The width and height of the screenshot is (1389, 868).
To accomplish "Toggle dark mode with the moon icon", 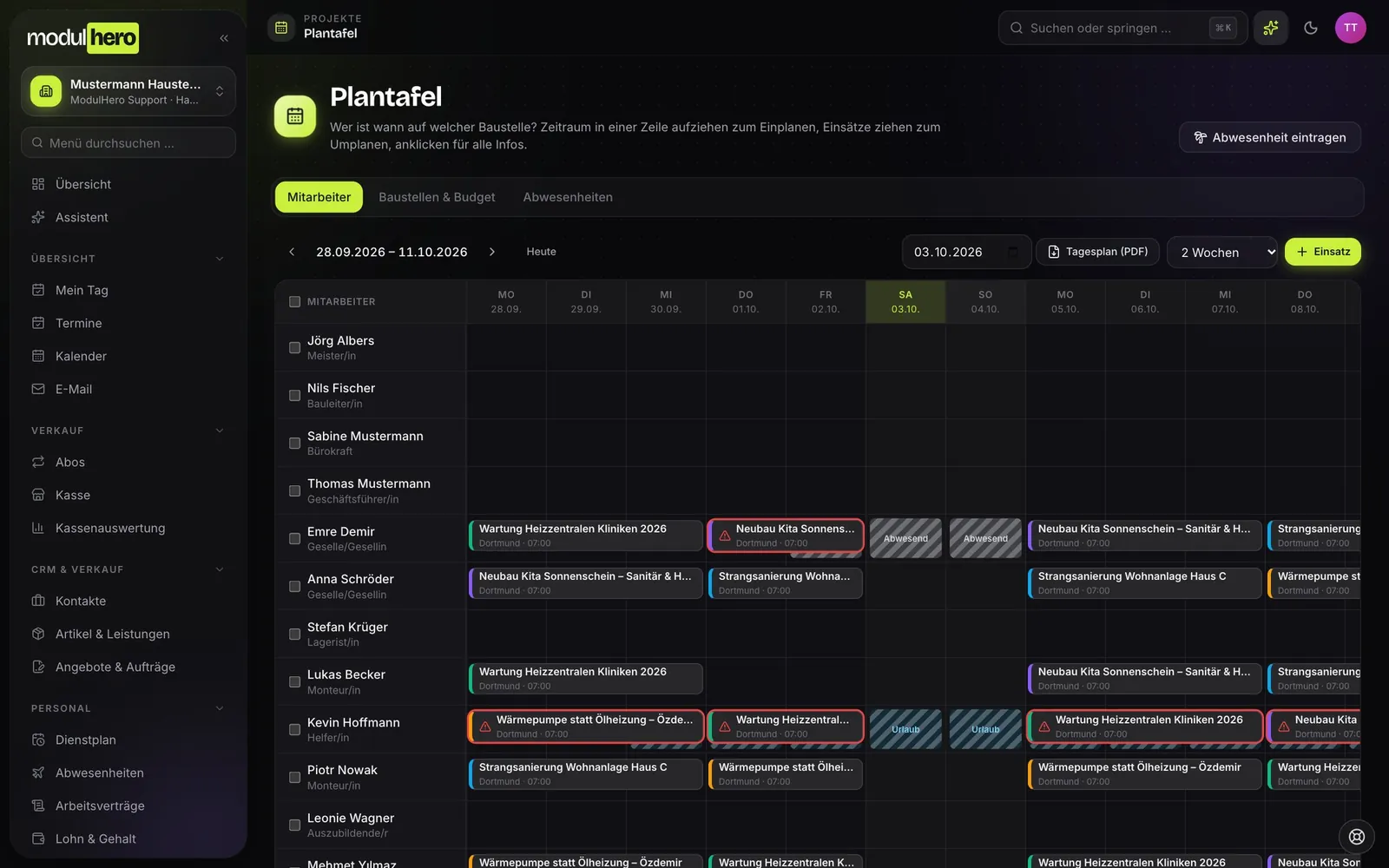I will pos(1311,28).
